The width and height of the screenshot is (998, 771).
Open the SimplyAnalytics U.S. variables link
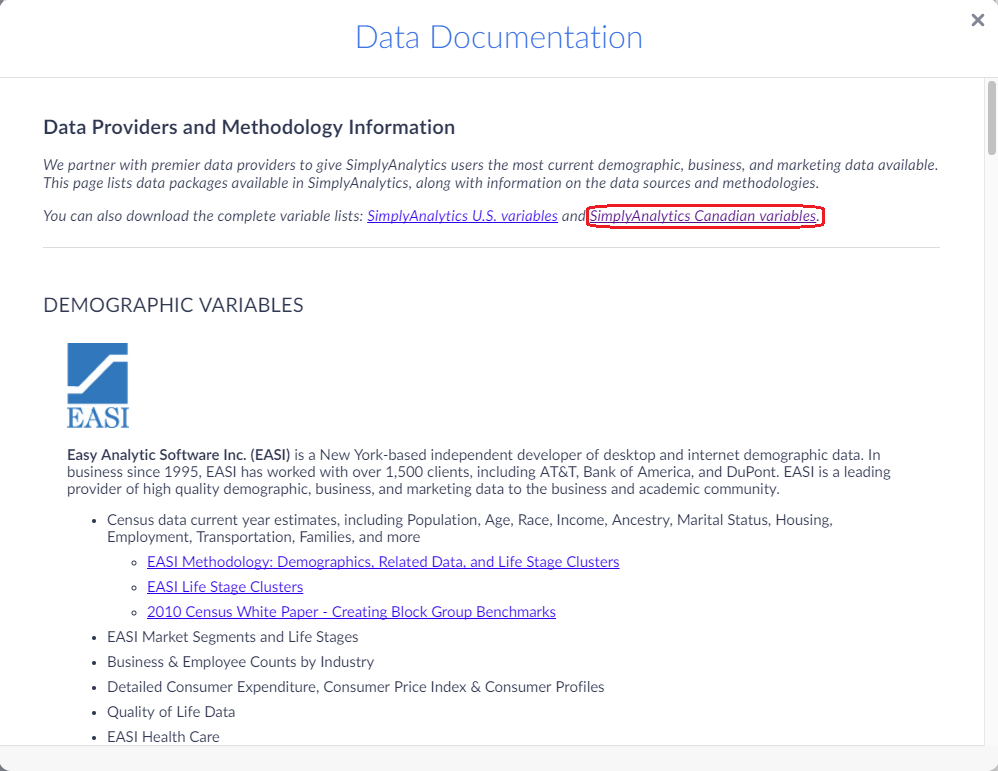tap(462, 216)
